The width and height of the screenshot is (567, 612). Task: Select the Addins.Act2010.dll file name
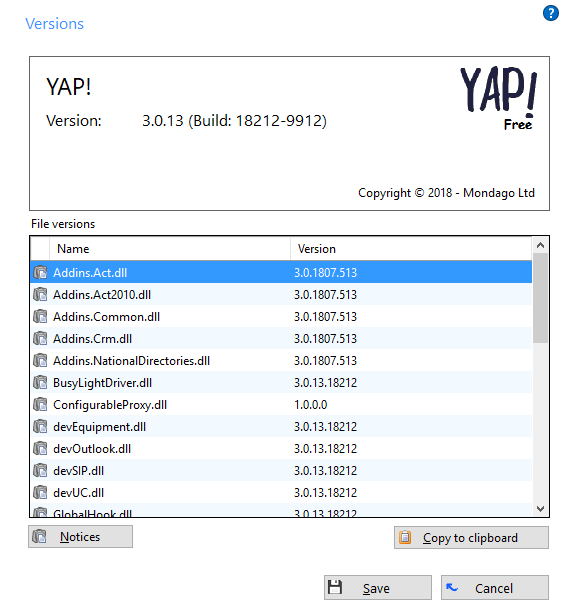[102, 294]
